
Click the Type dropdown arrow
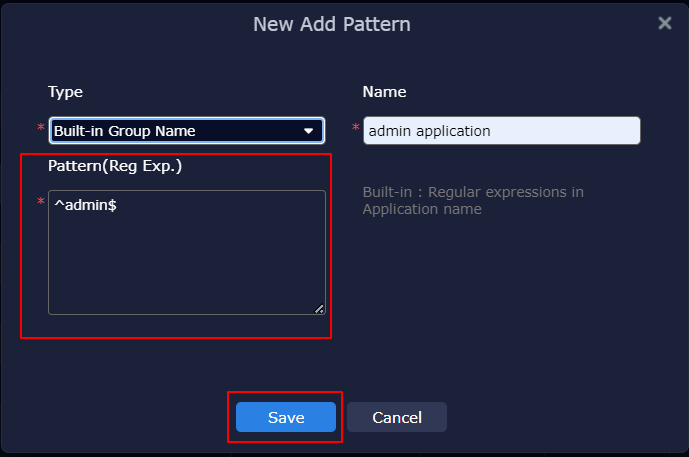[x=309, y=131]
